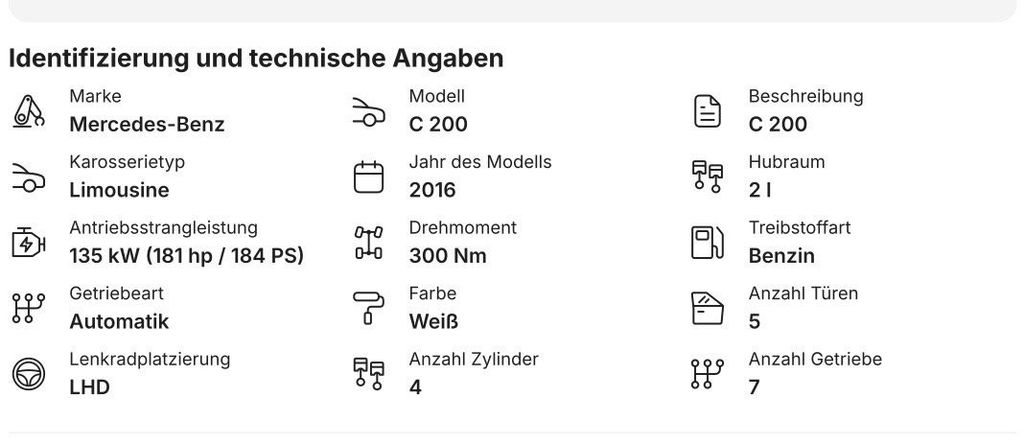Click the Beschreibung document icon

coord(707,111)
